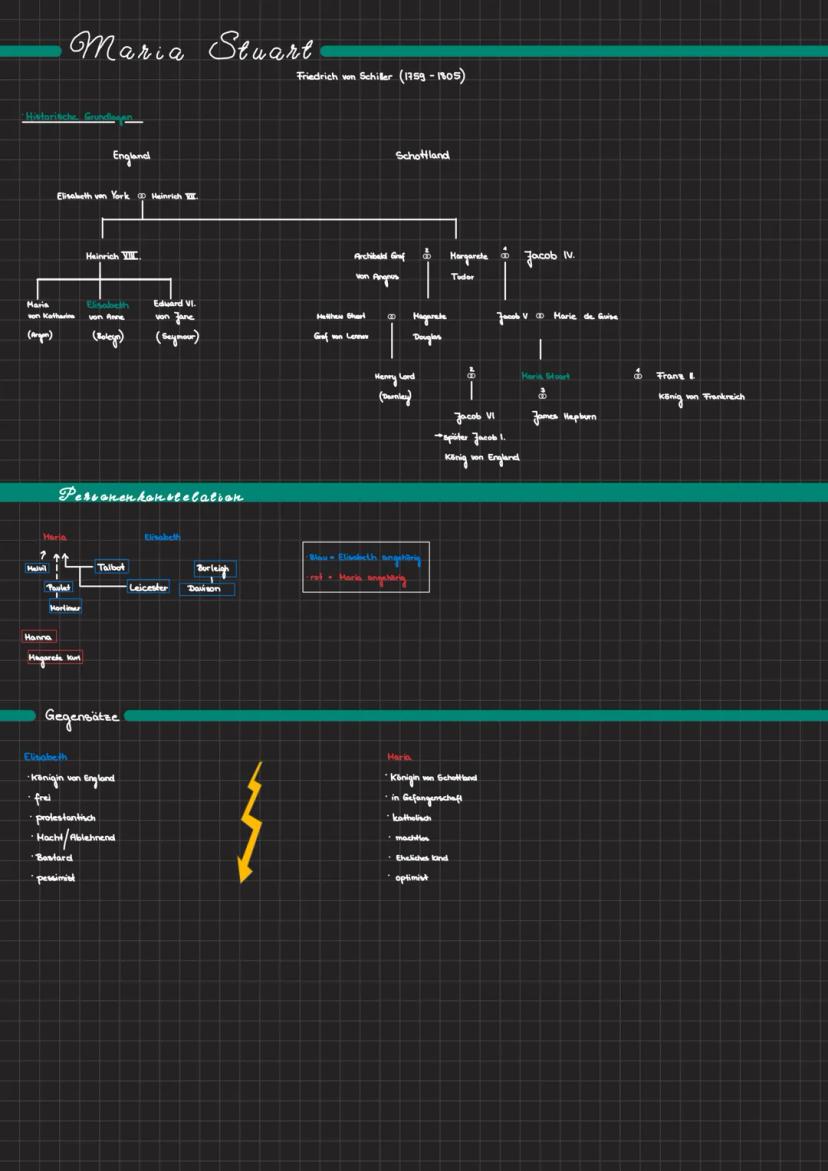Viewport: 828px width, 1171px height.
Task: Click the Friedrich von Schiller subtitle
Action: (380, 76)
